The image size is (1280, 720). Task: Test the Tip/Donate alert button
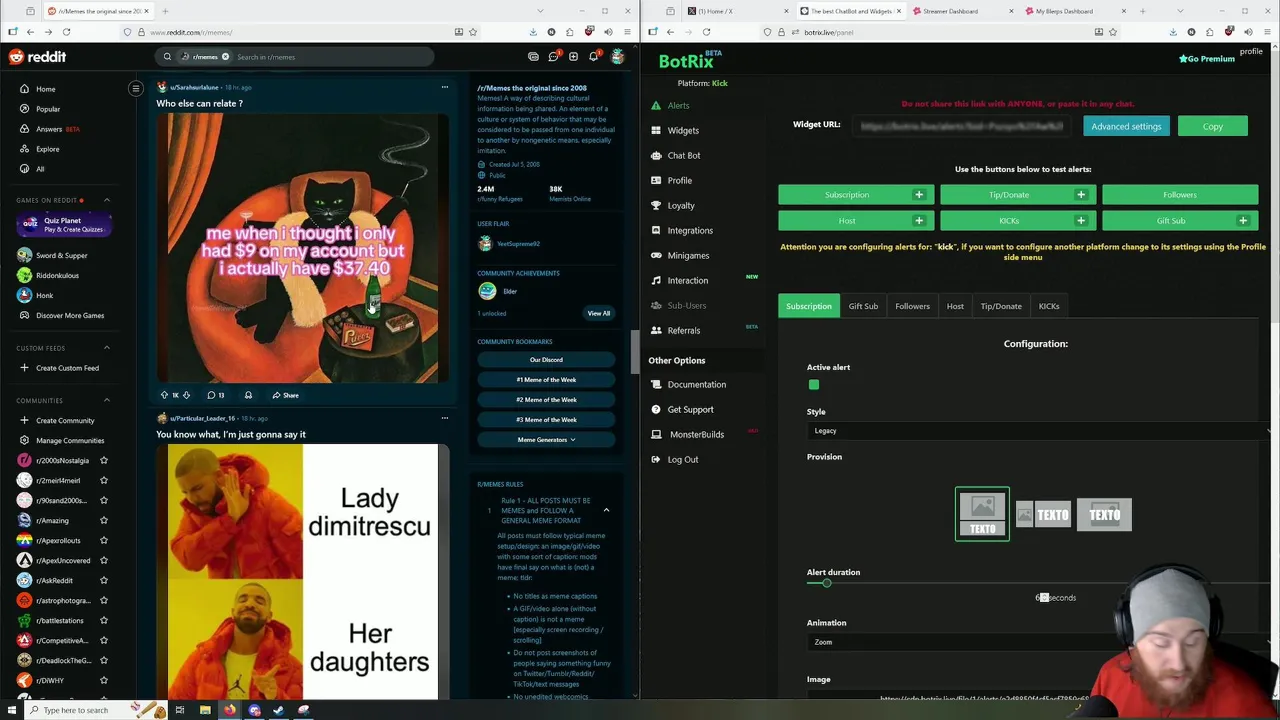1009,195
